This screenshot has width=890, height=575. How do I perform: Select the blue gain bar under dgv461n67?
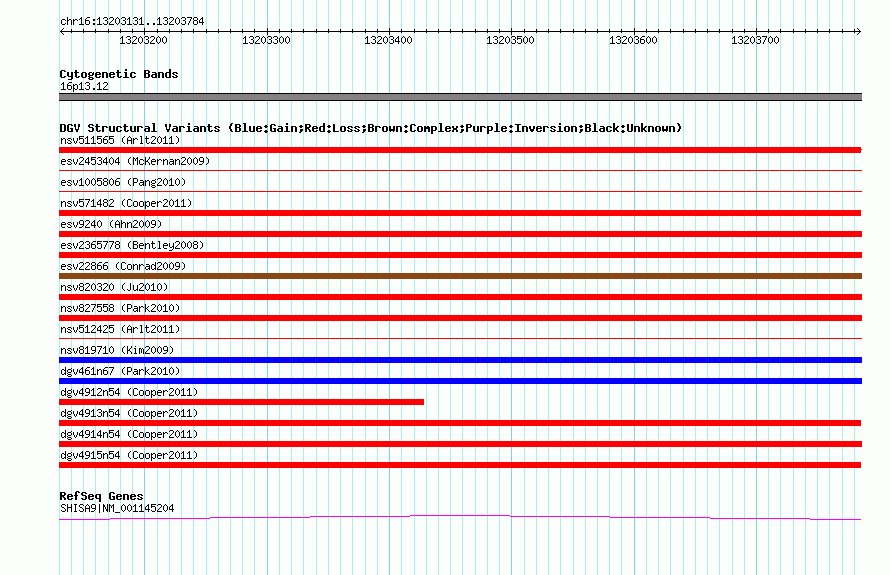pyautogui.click(x=460, y=381)
